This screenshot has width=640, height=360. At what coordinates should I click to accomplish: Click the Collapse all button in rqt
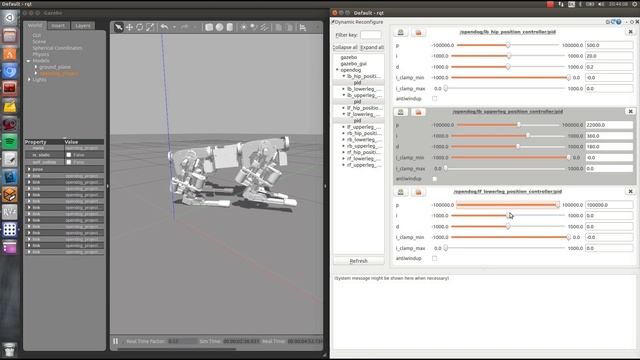coord(345,47)
